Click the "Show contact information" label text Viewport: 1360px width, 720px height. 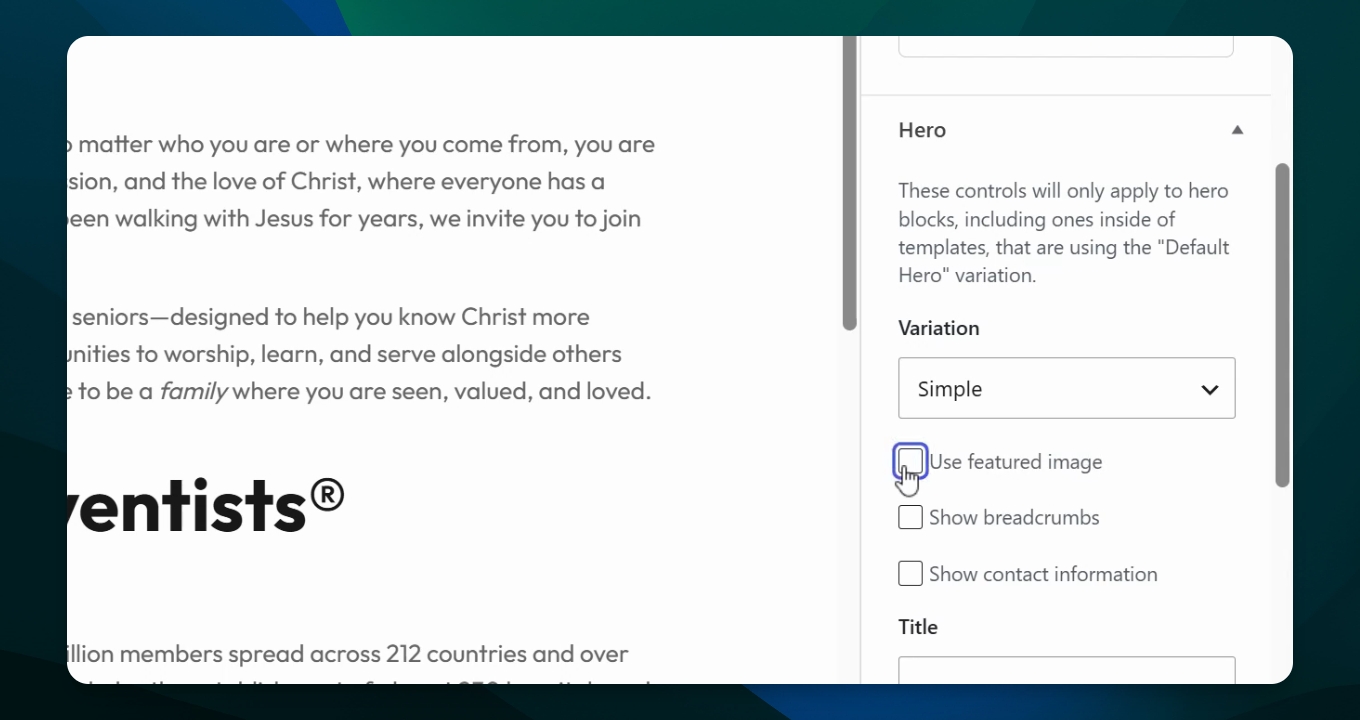[1043, 574]
